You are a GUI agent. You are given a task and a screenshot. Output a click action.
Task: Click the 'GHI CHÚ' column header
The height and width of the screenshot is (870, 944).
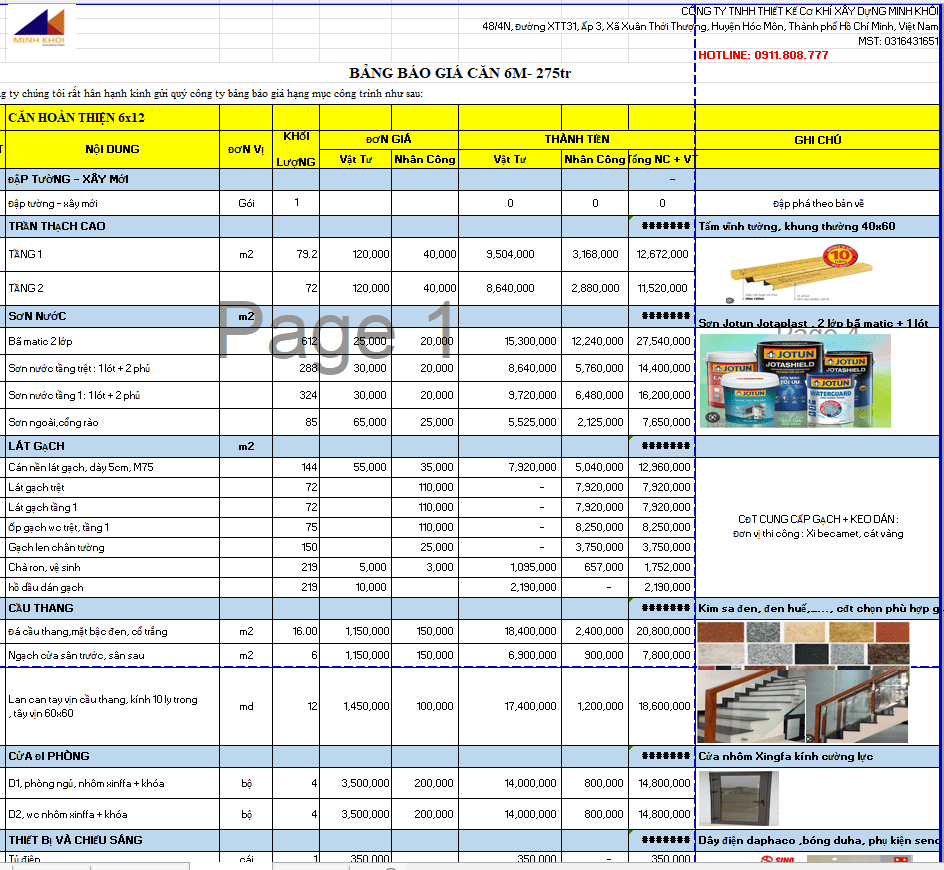tap(817, 140)
